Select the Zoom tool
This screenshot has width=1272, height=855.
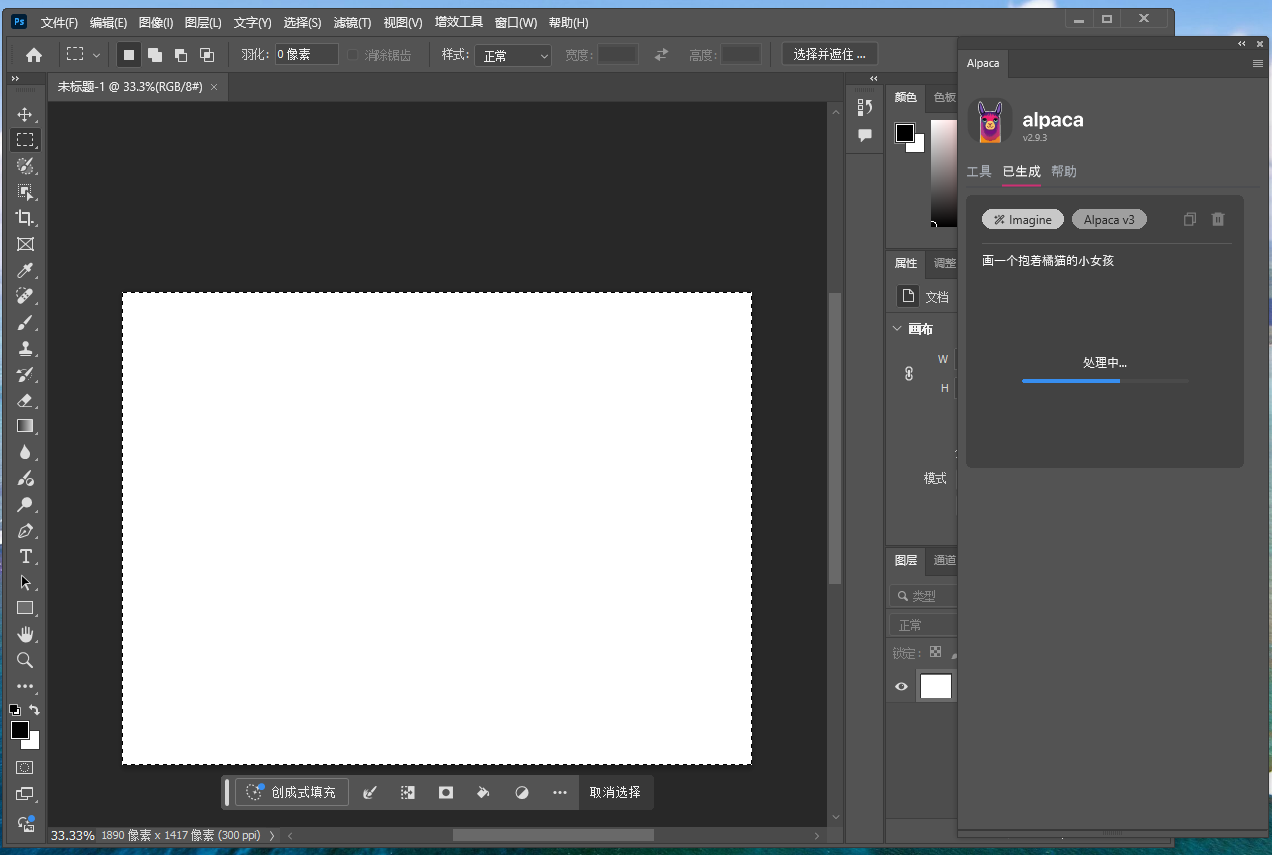click(25, 660)
